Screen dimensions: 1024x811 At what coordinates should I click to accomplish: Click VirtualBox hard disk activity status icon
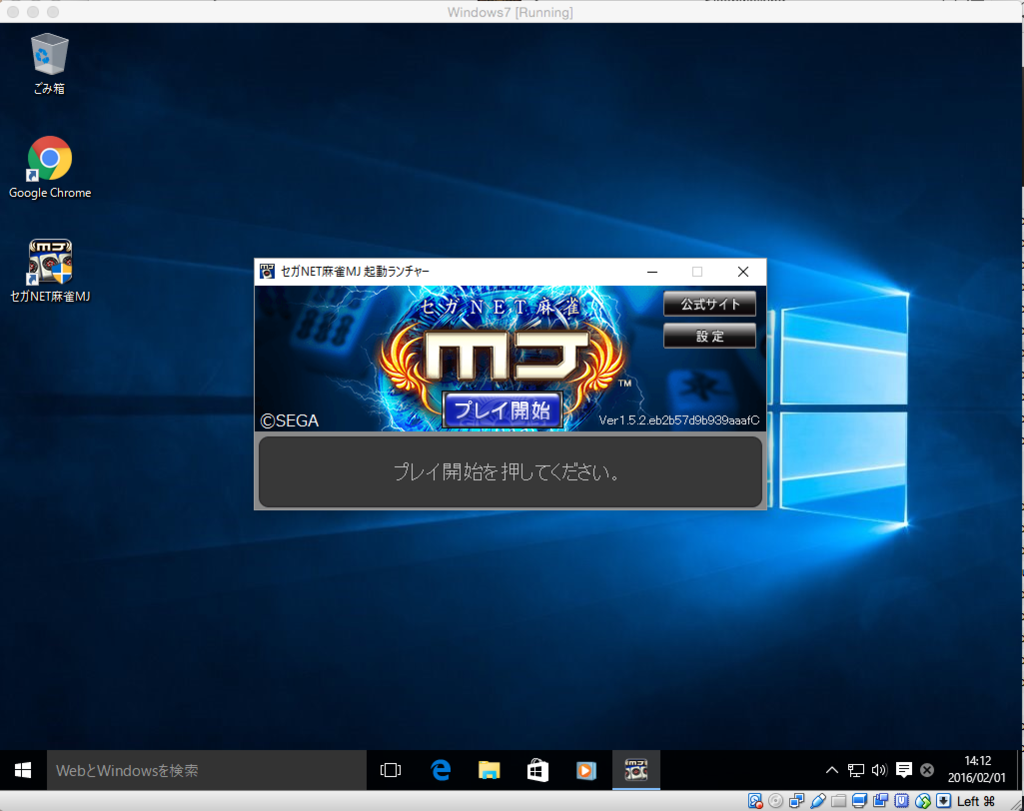755,801
